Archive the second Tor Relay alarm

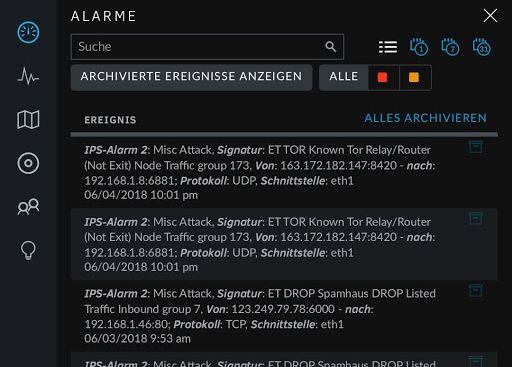[476, 218]
